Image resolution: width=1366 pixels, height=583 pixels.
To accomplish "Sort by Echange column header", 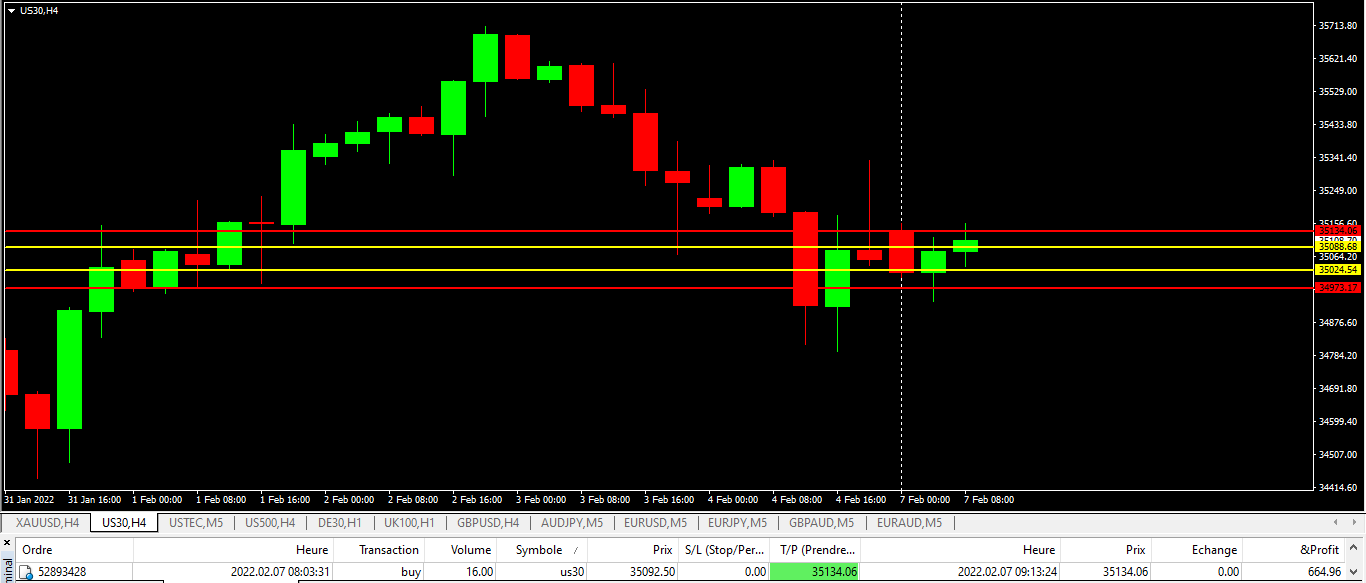I will coord(1197,549).
